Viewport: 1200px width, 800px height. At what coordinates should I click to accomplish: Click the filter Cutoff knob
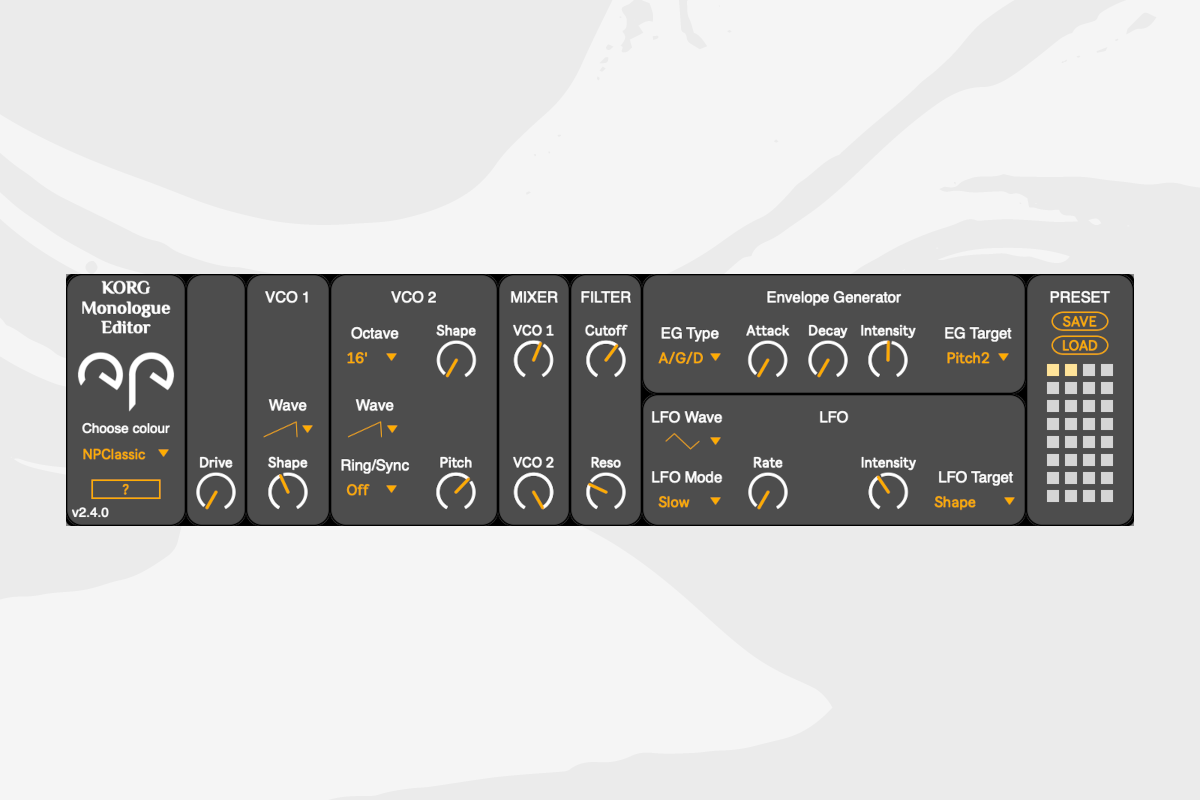coord(605,359)
